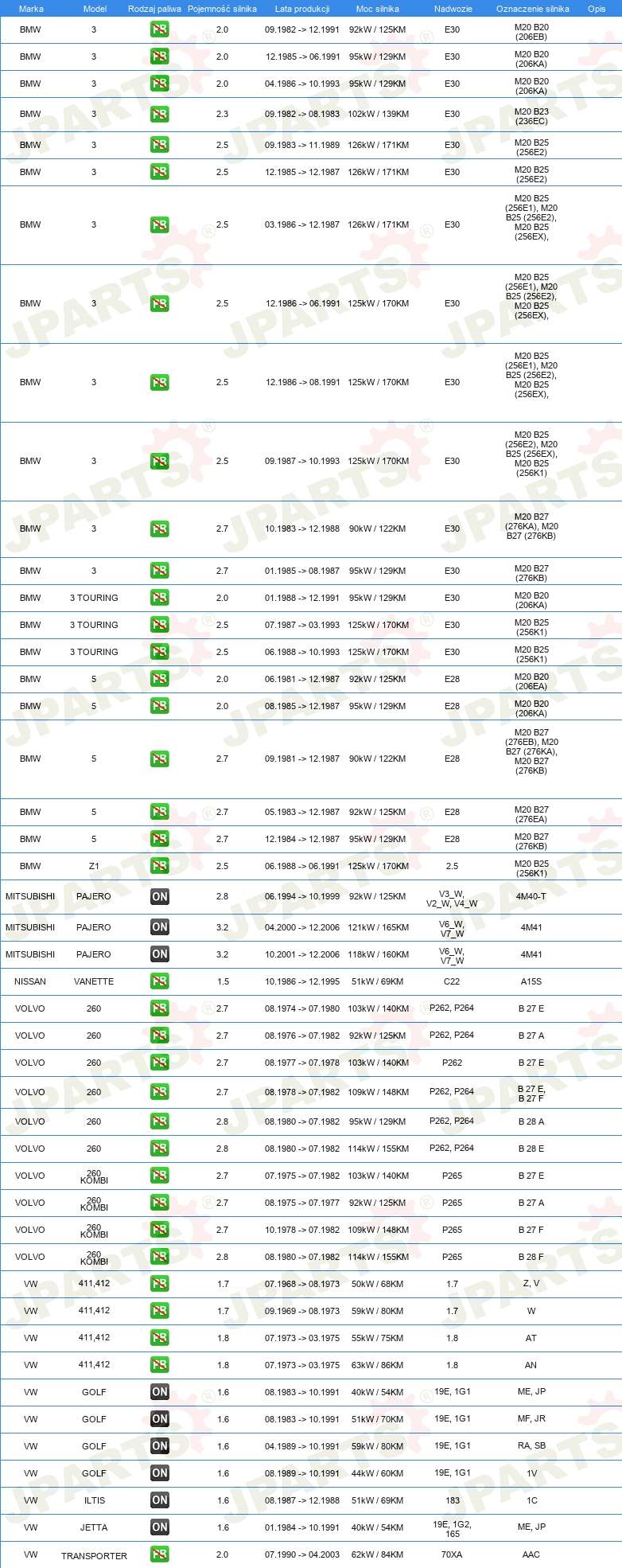Click the petrol icon in the VW 411,412 AT row
Viewport: 622px width, 1568px height.
tap(160, 1338)
